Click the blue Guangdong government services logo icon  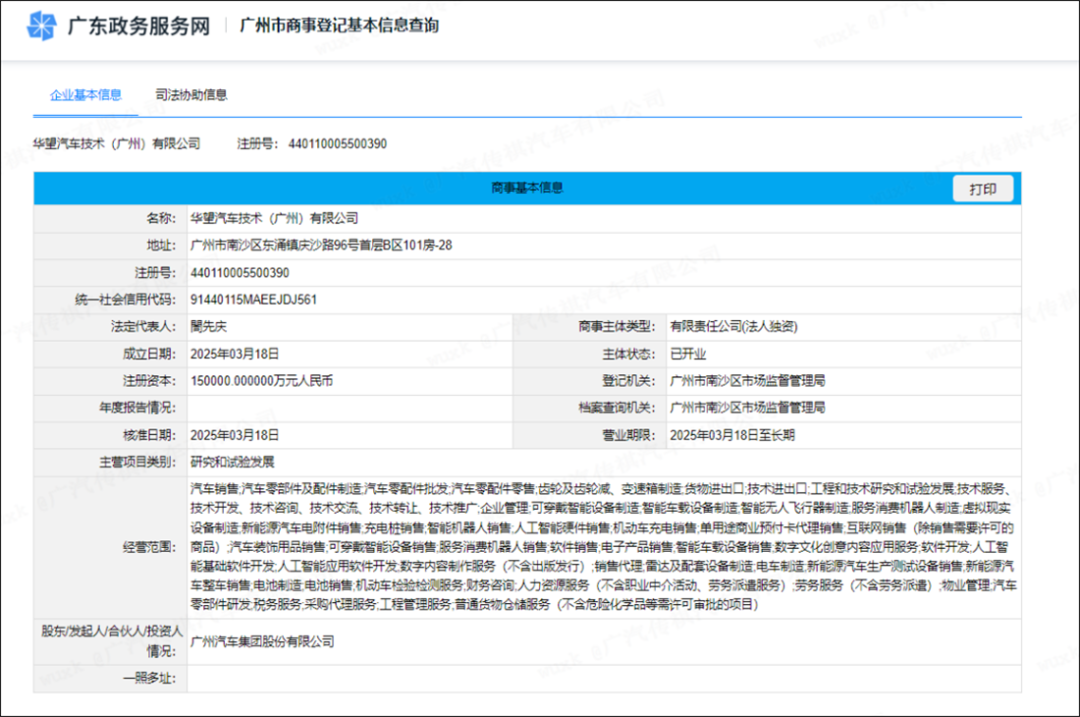42,26
